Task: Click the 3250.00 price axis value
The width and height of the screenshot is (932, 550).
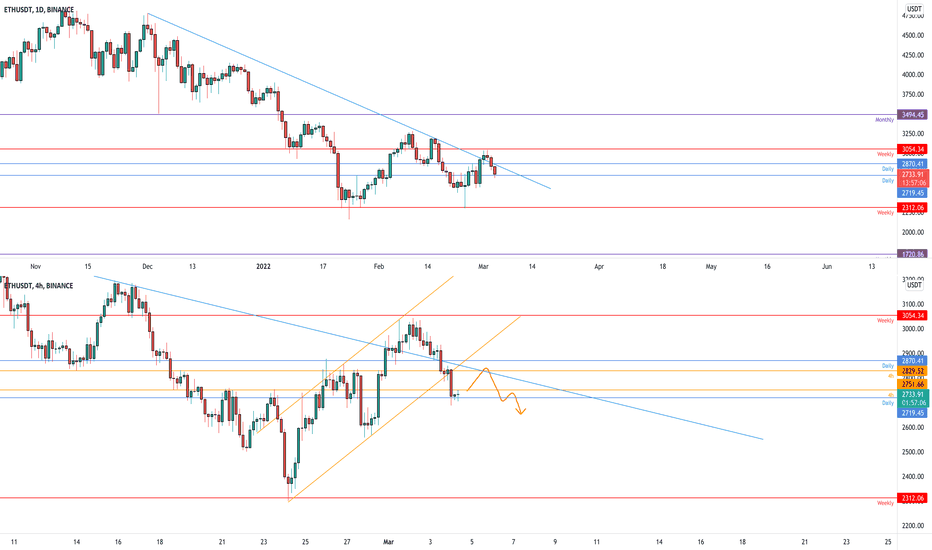Action: (913, 134)
